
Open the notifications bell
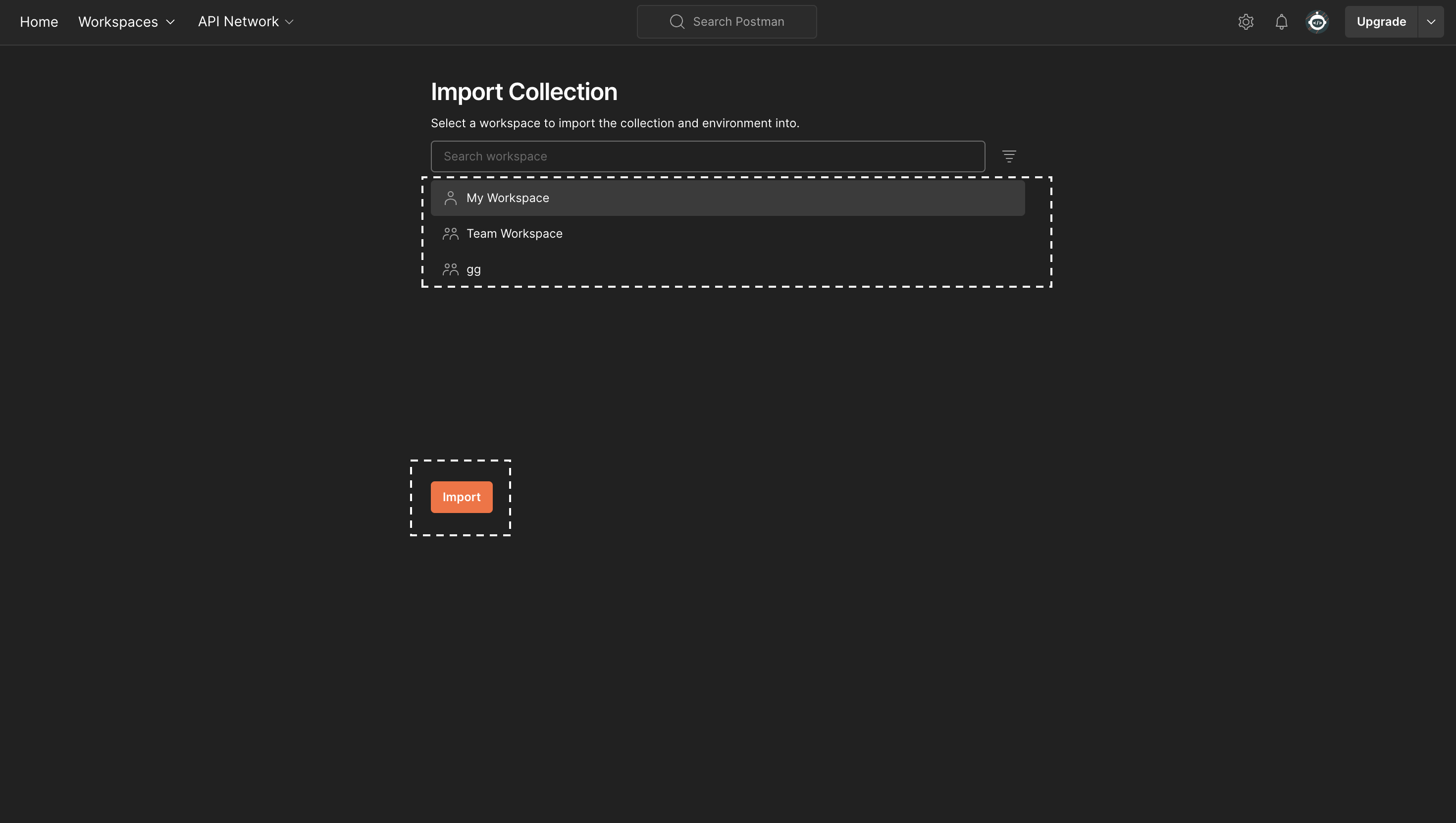[1281, 22]
